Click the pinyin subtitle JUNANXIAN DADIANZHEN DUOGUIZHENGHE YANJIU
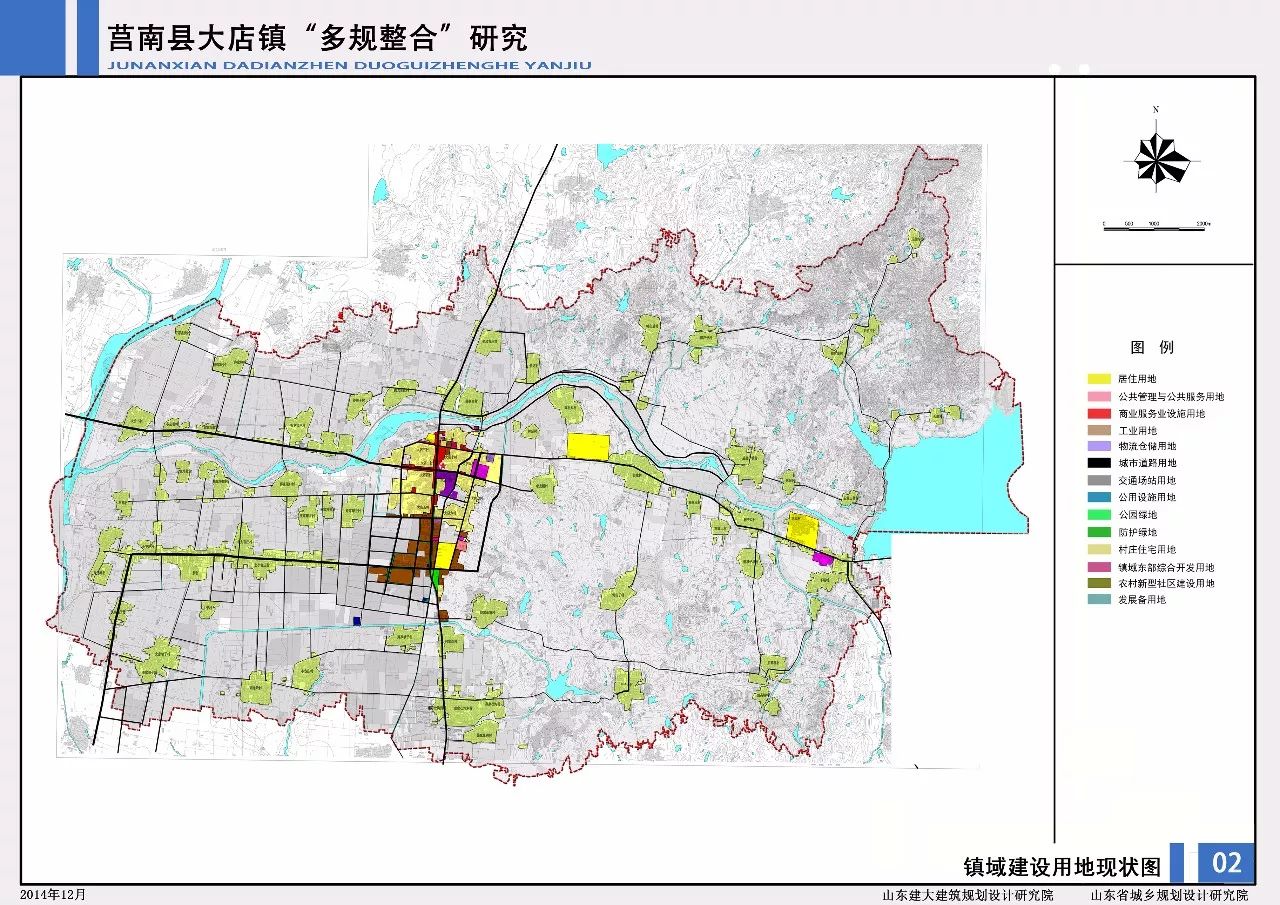The image size is (1280, 905). 349,66
